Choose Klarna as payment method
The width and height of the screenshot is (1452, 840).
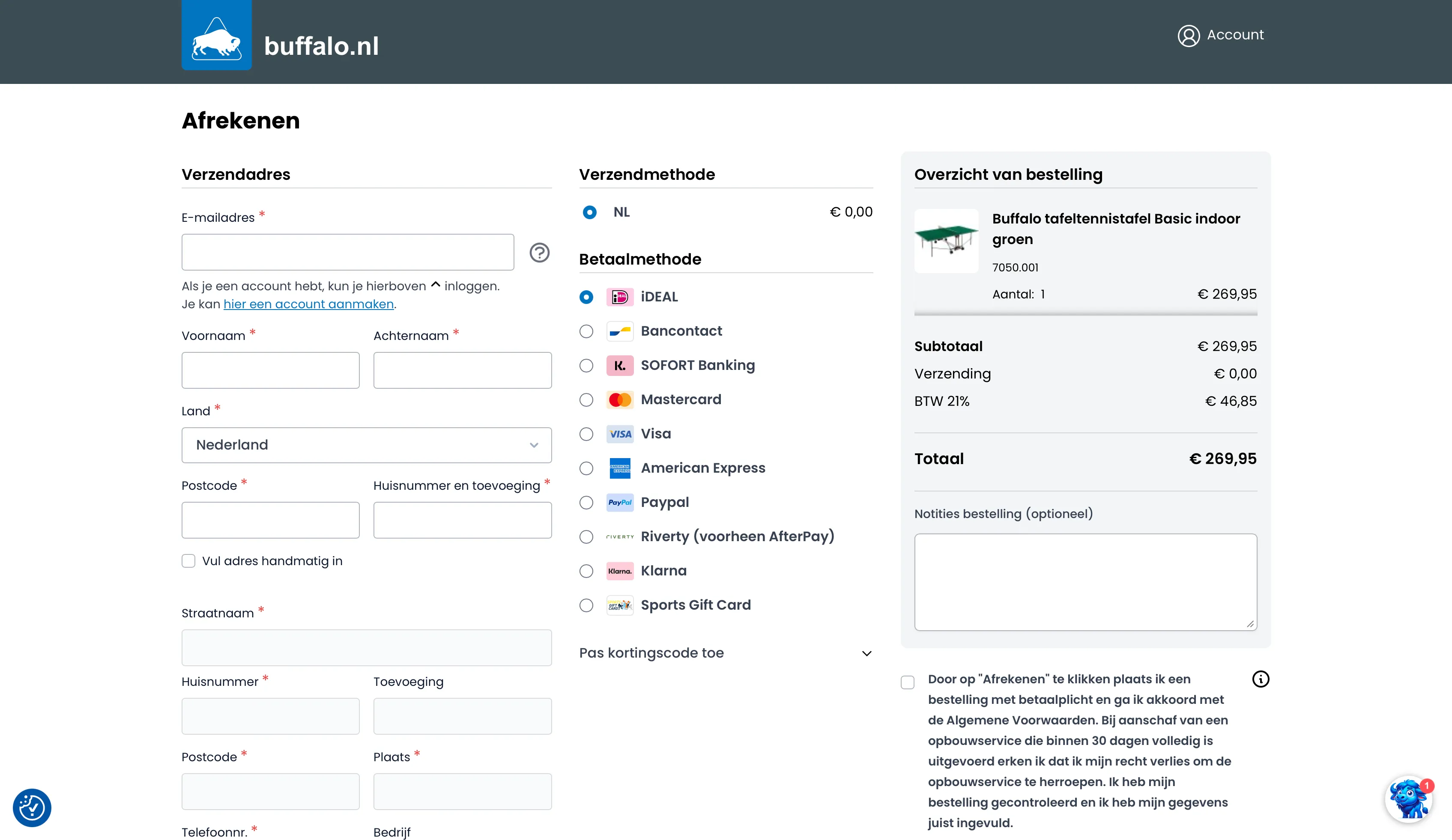pyautogui.click(x=586, y=571)
